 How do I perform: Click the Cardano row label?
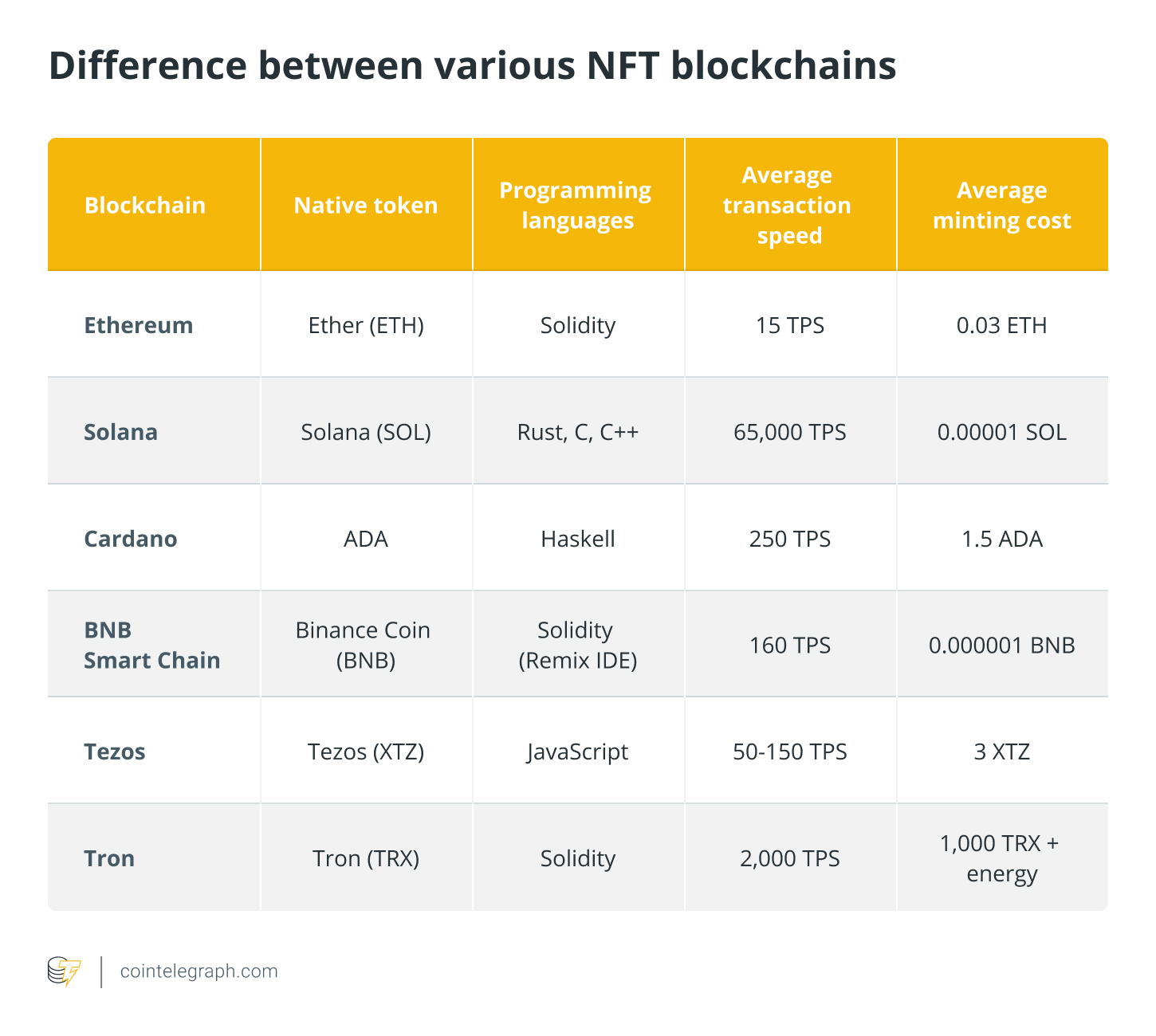coord(131,539)
